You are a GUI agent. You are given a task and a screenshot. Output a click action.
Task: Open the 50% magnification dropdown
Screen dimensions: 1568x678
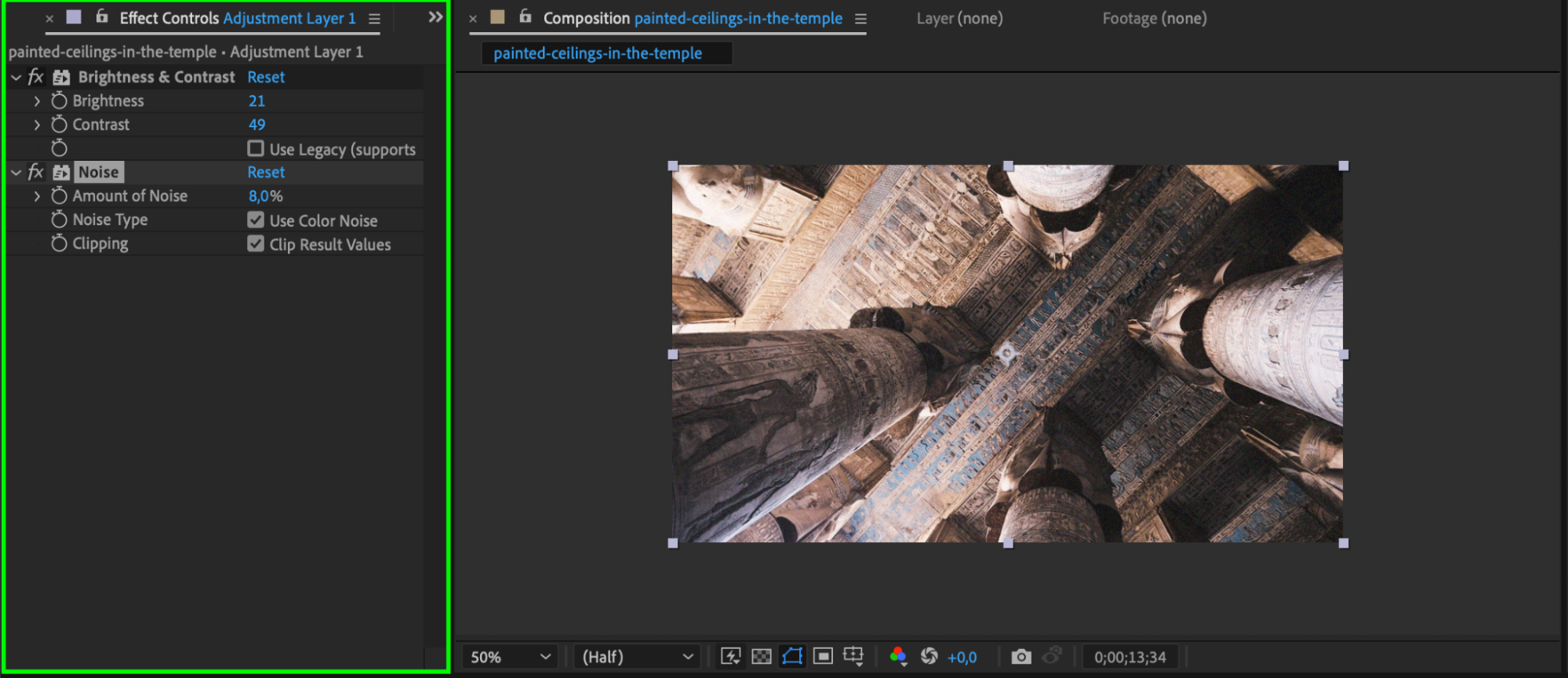pyautogui.click(x=510, y=657)
